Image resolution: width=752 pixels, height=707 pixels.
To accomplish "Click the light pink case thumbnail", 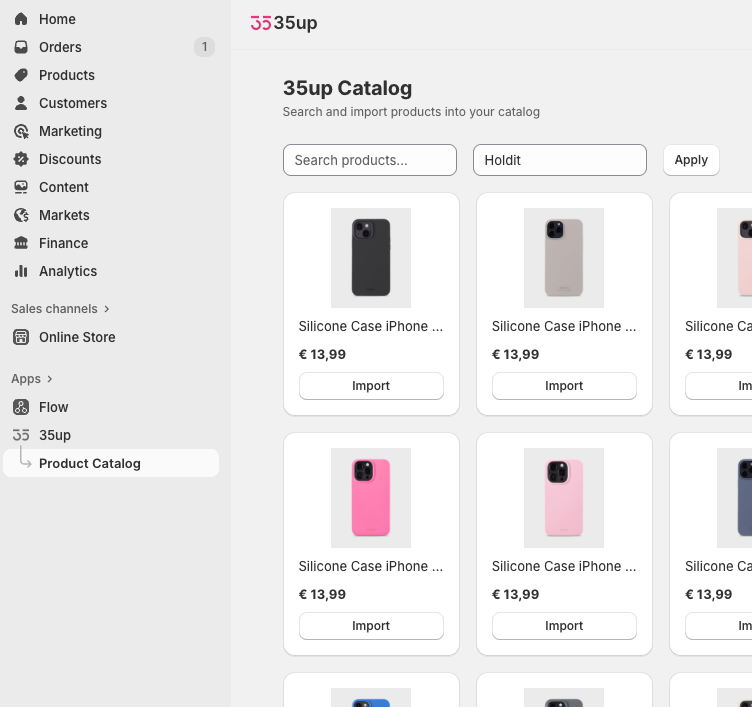I will pyautogui.click(x=564, y=498).
